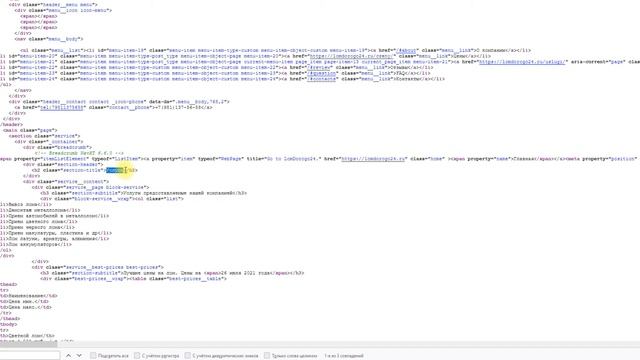The width and height of the screenshot is (640, 360).
Task: Click the 'Прием цветного лома' line
Action: pos(39,221)
